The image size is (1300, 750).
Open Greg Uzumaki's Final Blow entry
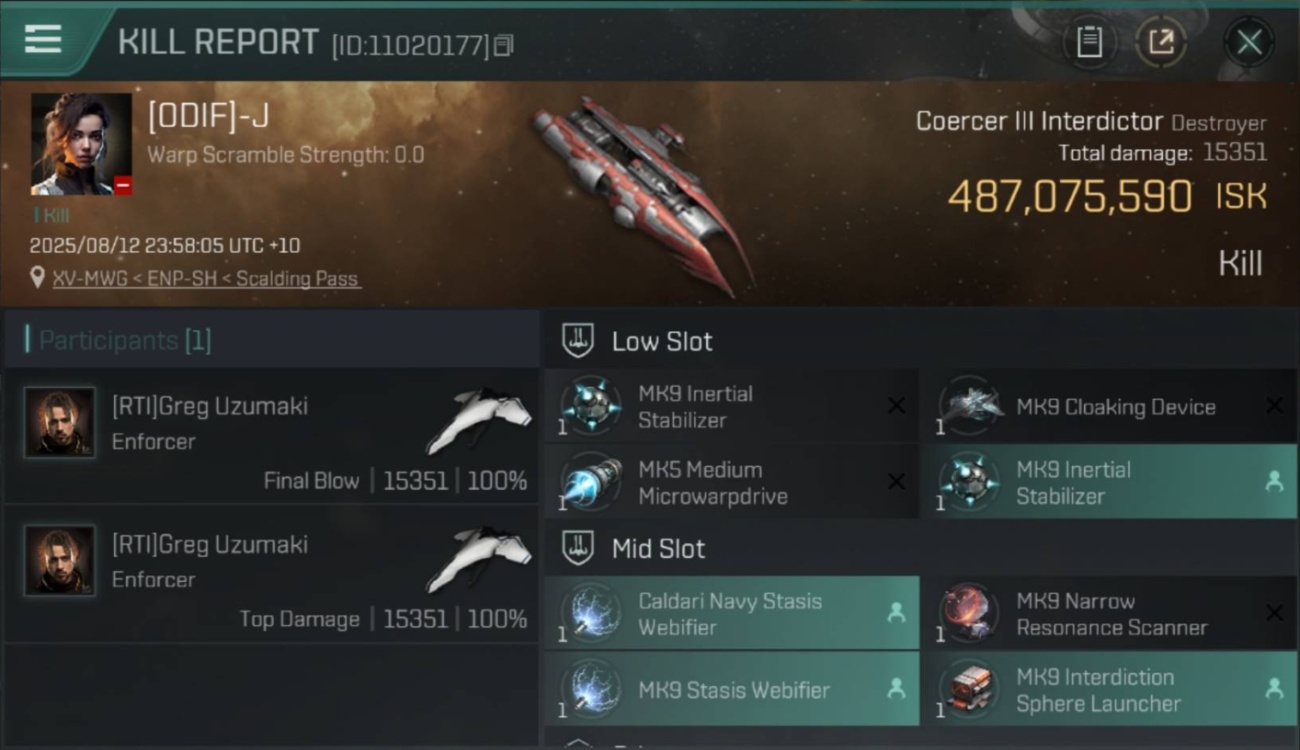272,435
